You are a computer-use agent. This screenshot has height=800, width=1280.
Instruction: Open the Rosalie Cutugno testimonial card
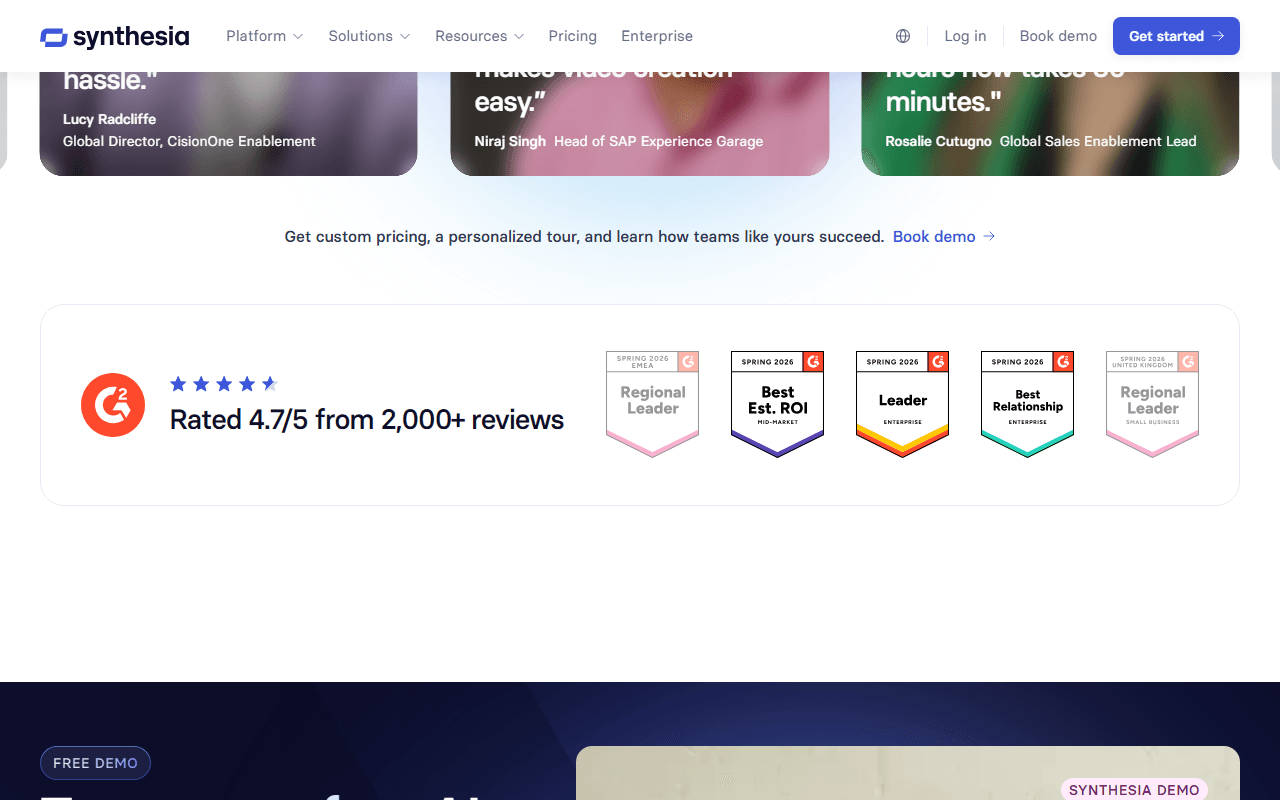pyautogui.click(x=1050, y=124)
